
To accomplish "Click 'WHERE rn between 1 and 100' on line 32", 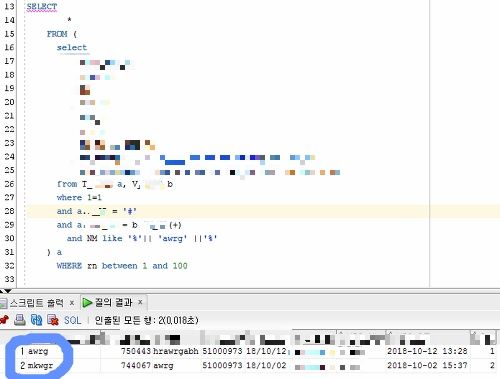I will tap(122, 266).
